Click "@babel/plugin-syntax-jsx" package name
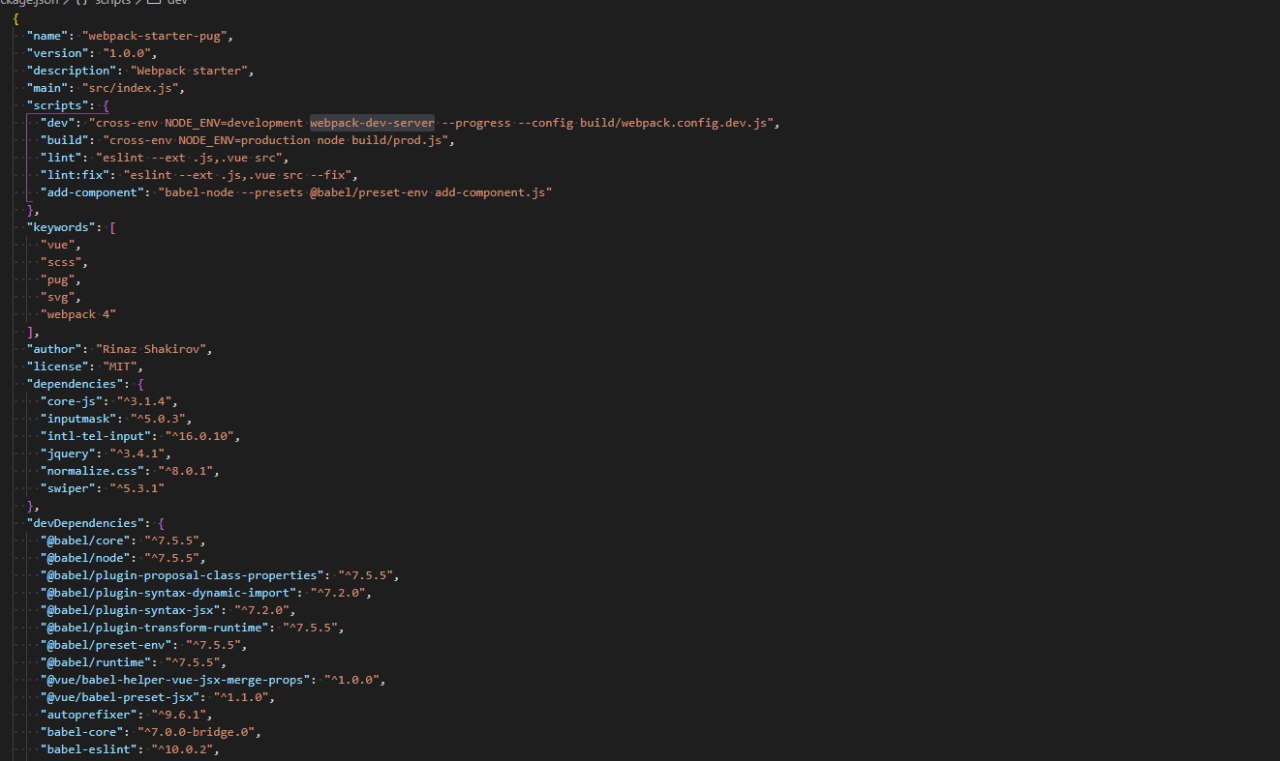The image size is (1280, 761). click(134, 610)
